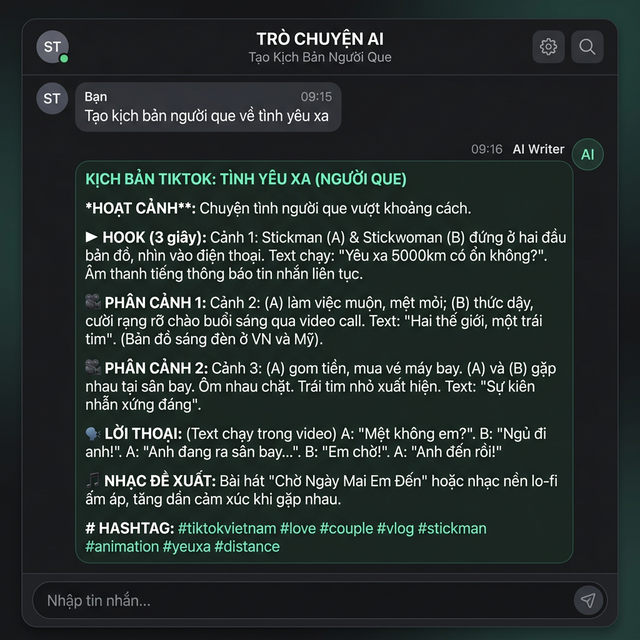
Task: Open the #tiktokvietnam hashtag
Action: [x=226, y=528]
